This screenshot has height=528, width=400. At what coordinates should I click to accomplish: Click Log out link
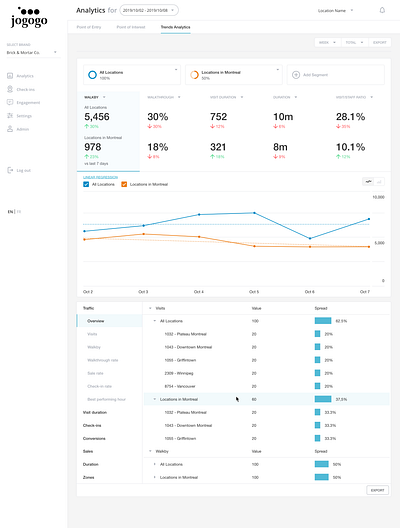(x=24, y=170)
